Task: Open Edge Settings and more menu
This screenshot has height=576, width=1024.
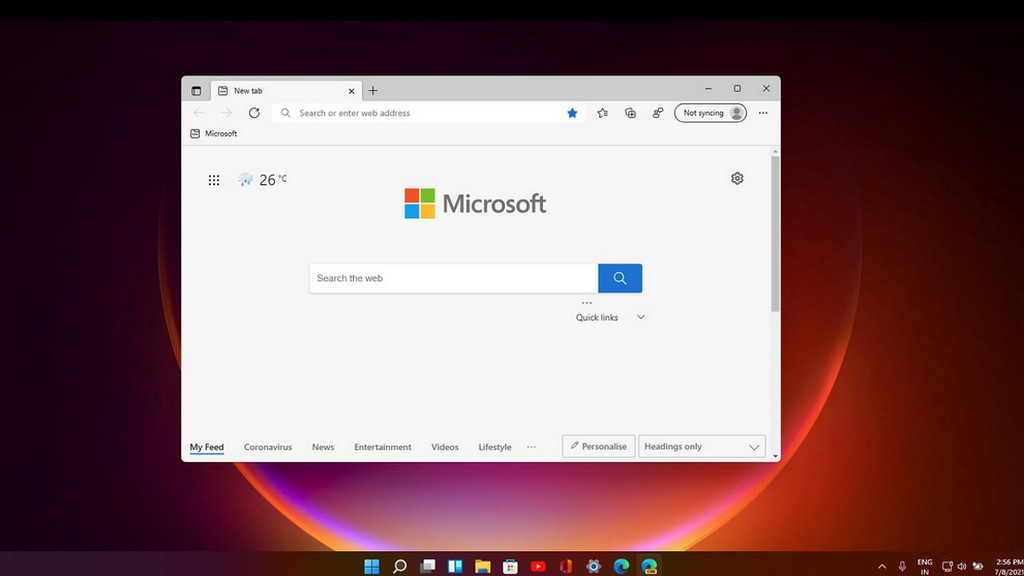Action: [763, 113]
